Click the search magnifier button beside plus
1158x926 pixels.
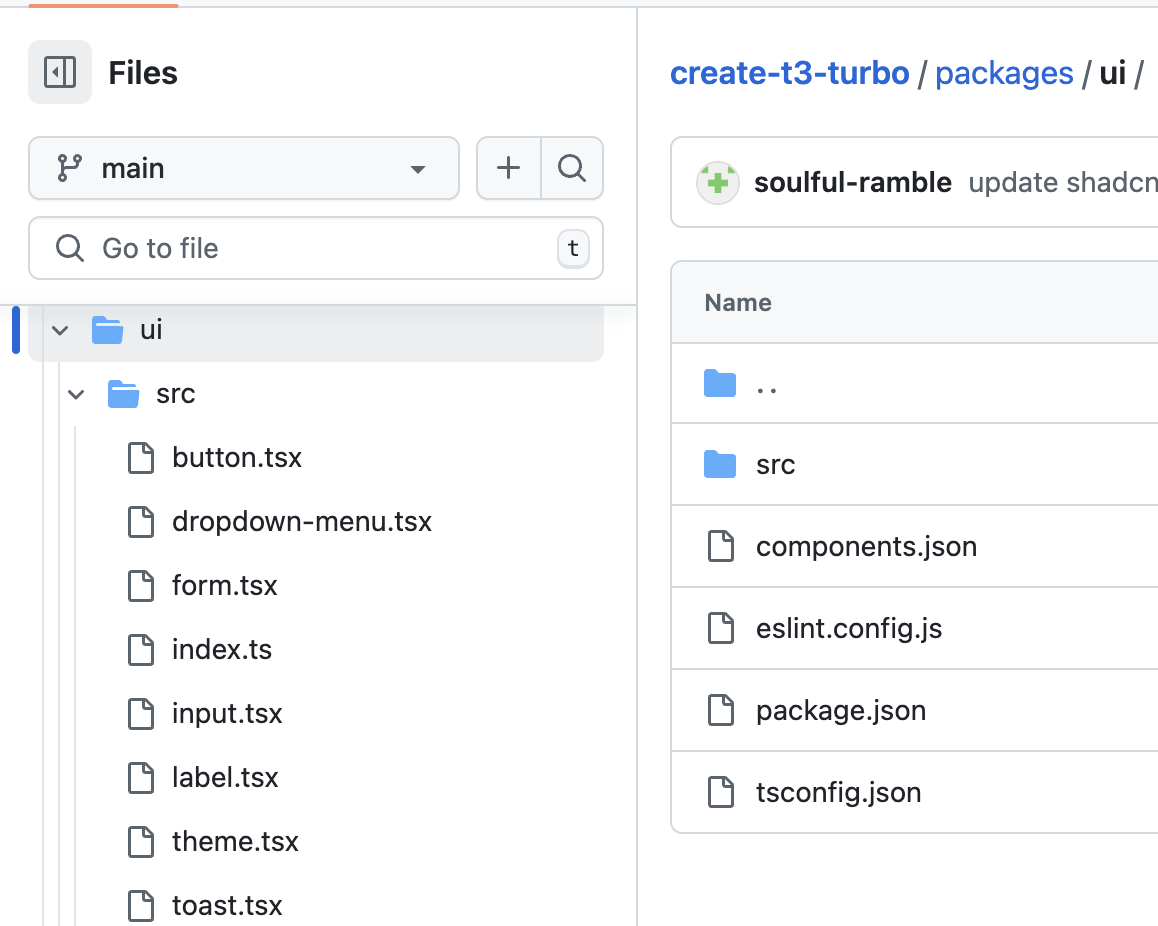[572, 168]
